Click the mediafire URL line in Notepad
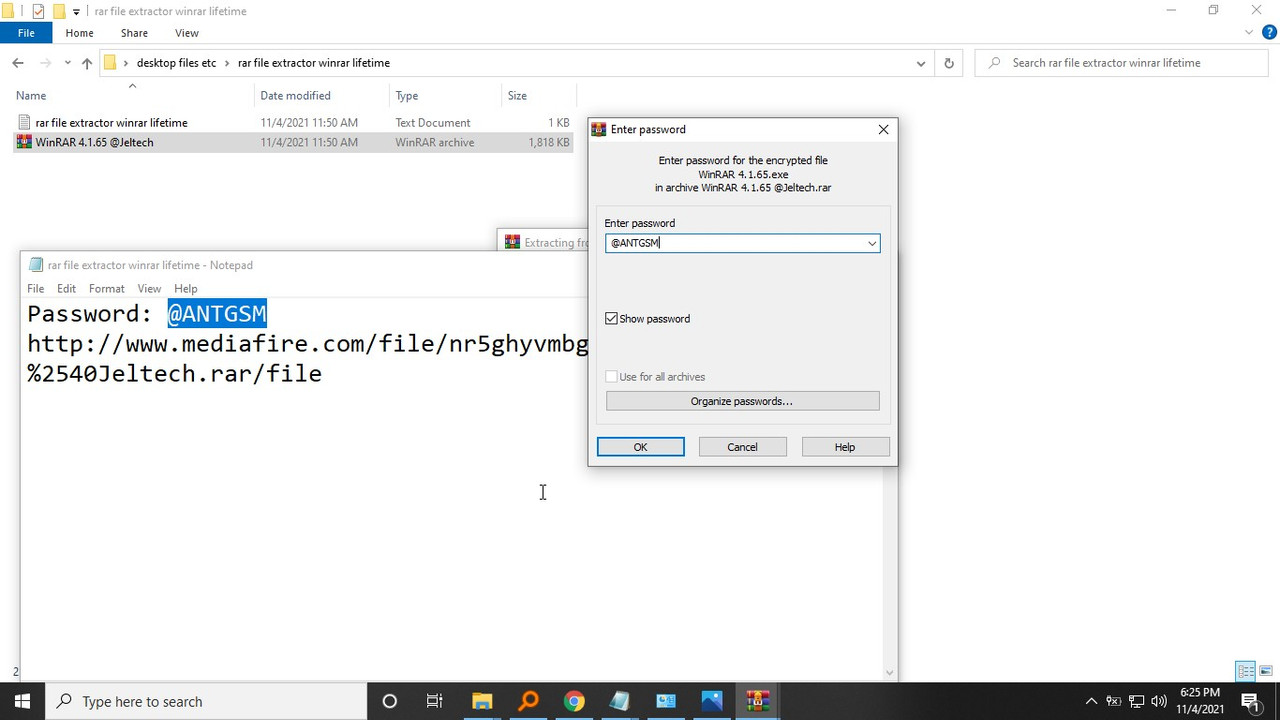The width and height of the screenshot is (1280, 720). pyautogui.click(x=307, y=344)
